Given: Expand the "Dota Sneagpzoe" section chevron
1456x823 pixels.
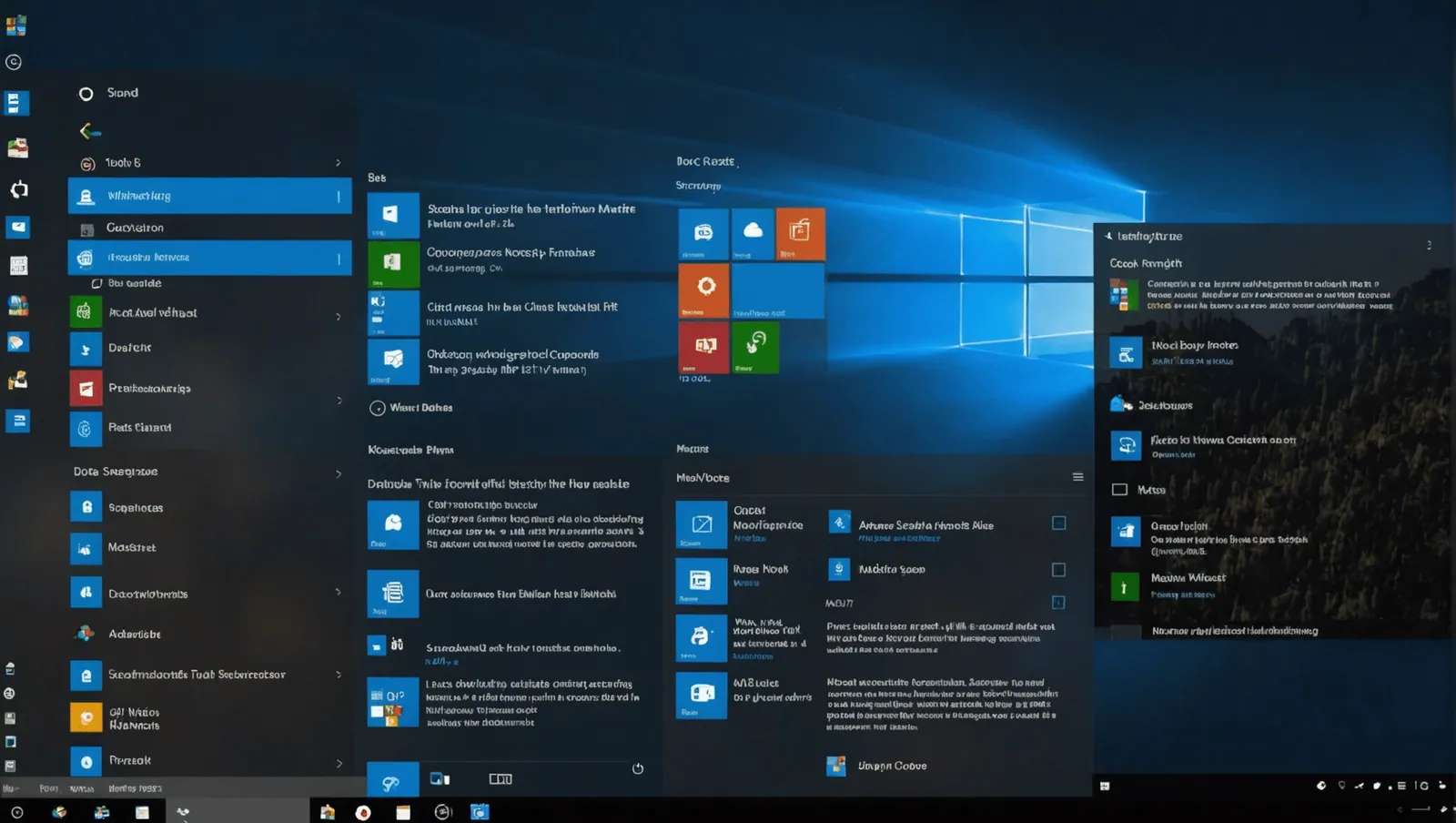Looking at the screenshot, I should tap(339, 474).
